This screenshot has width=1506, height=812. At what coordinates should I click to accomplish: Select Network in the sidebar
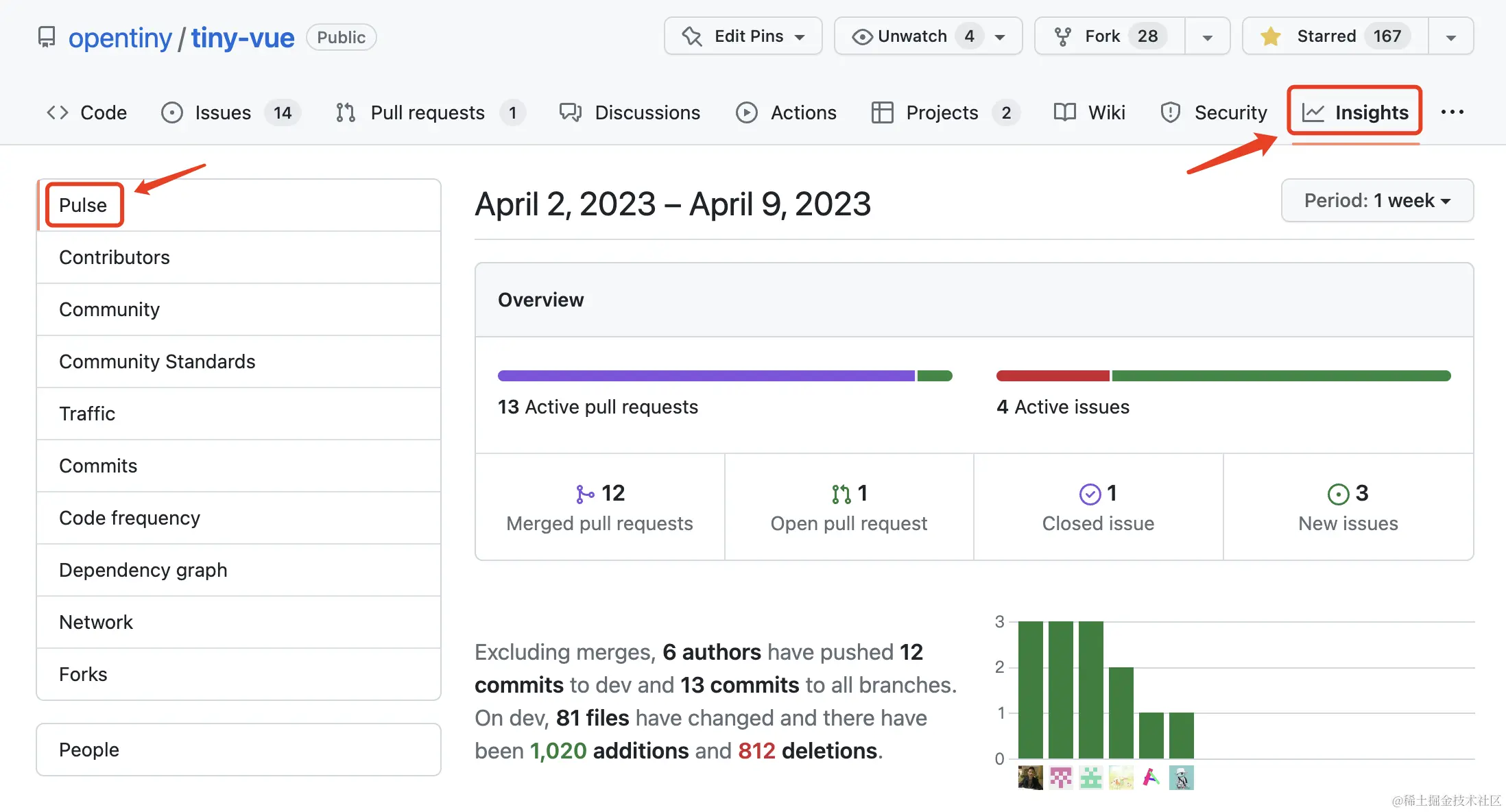click(239, 622)
